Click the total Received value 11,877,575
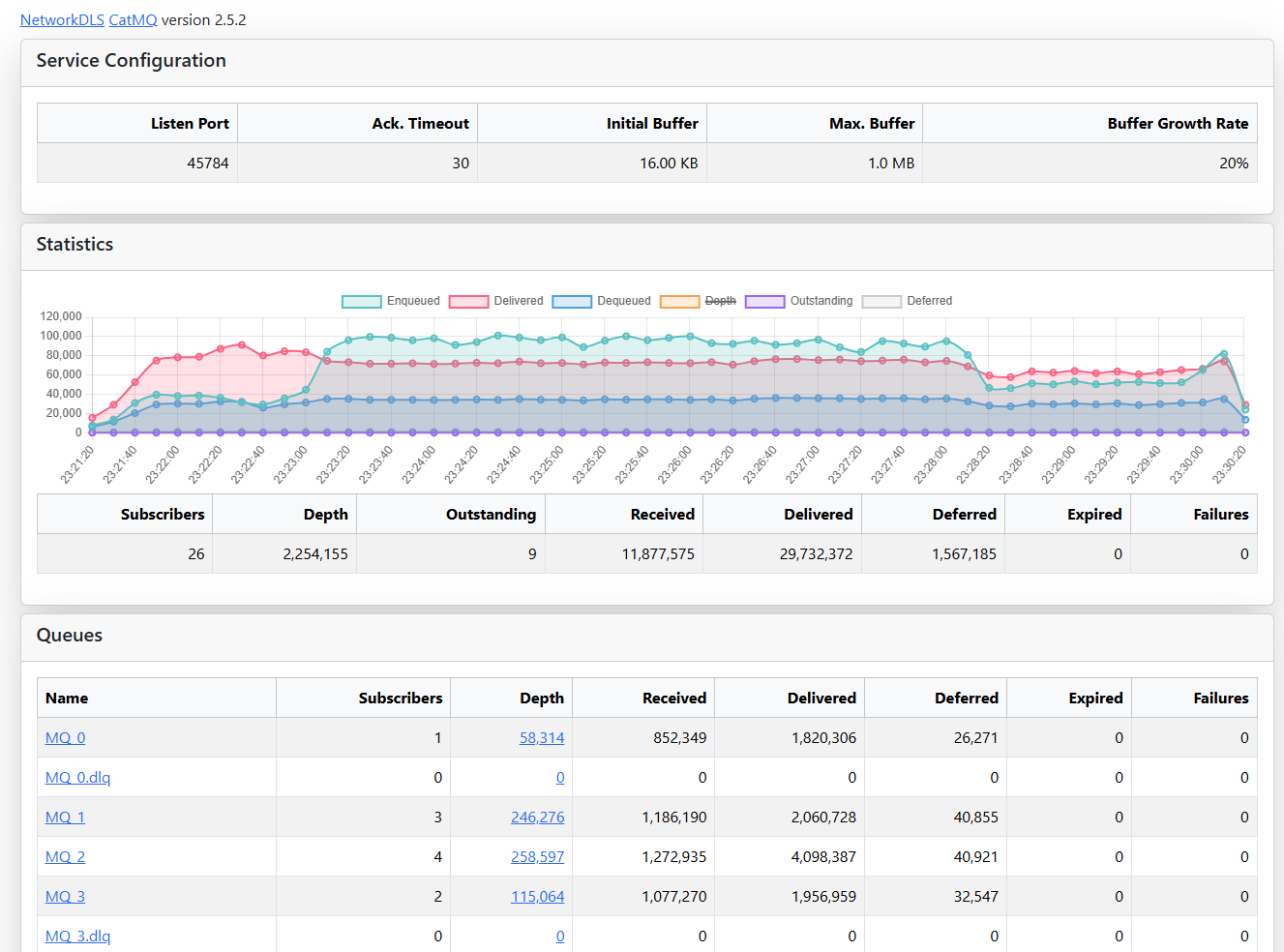This screenshot has height=952, width=1284. click(x=658, y=554)
